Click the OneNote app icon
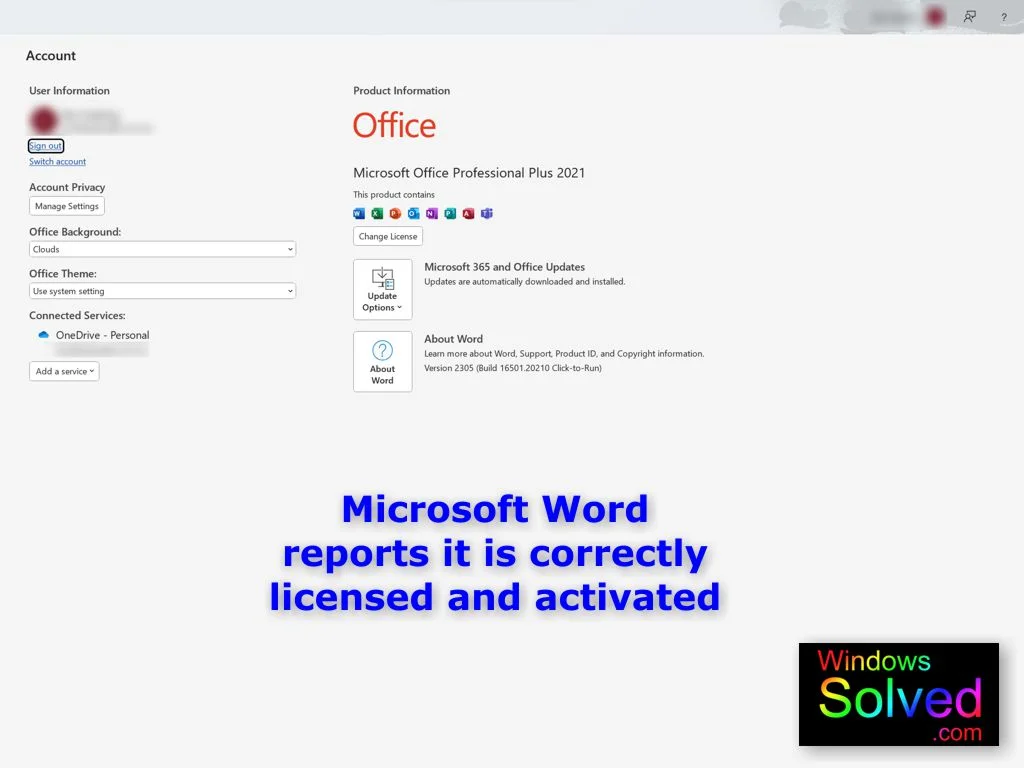Screen dimensions: 1024x768 pos(432,214)
